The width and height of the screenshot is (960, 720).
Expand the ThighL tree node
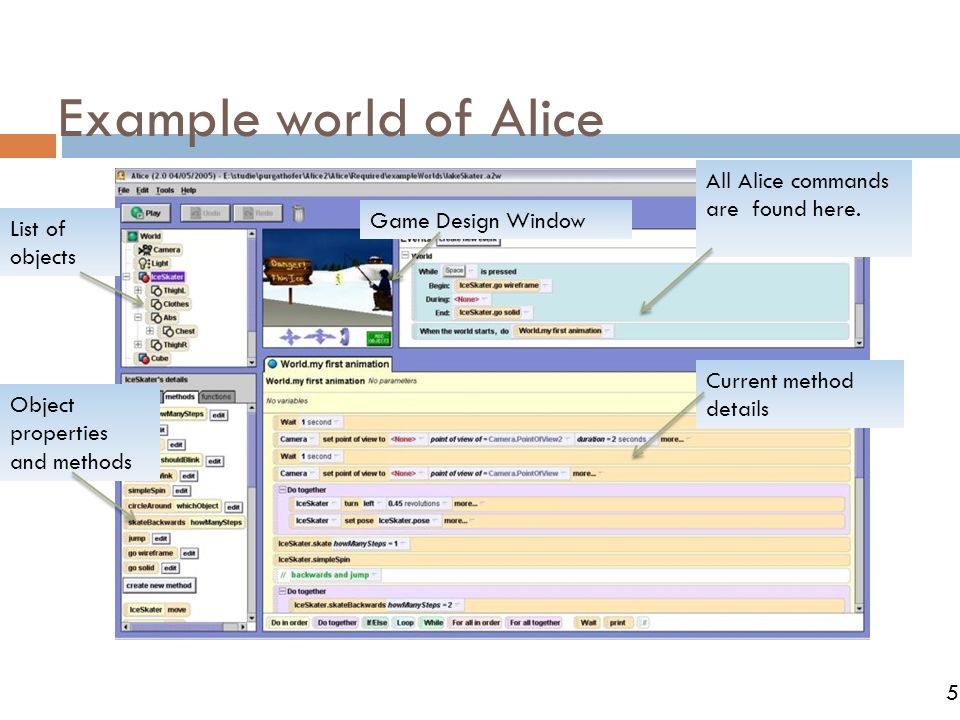coord(138,290)
